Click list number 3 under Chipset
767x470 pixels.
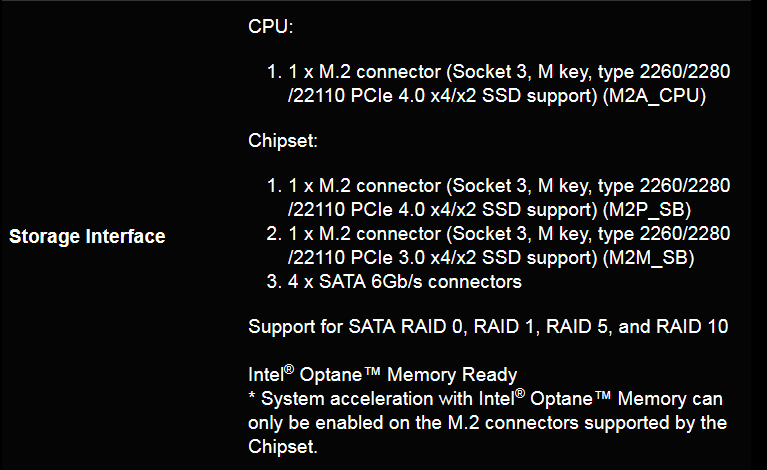pyautogui.click(x=274, y=282)
